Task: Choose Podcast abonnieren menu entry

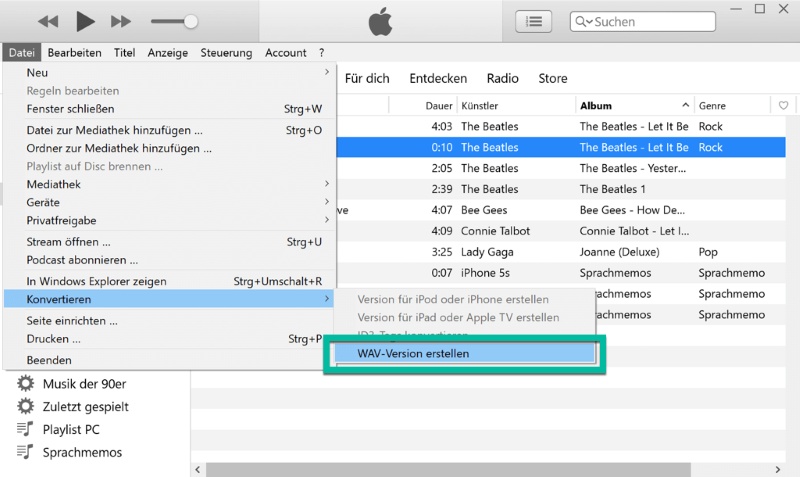Action: click(169, 260)
